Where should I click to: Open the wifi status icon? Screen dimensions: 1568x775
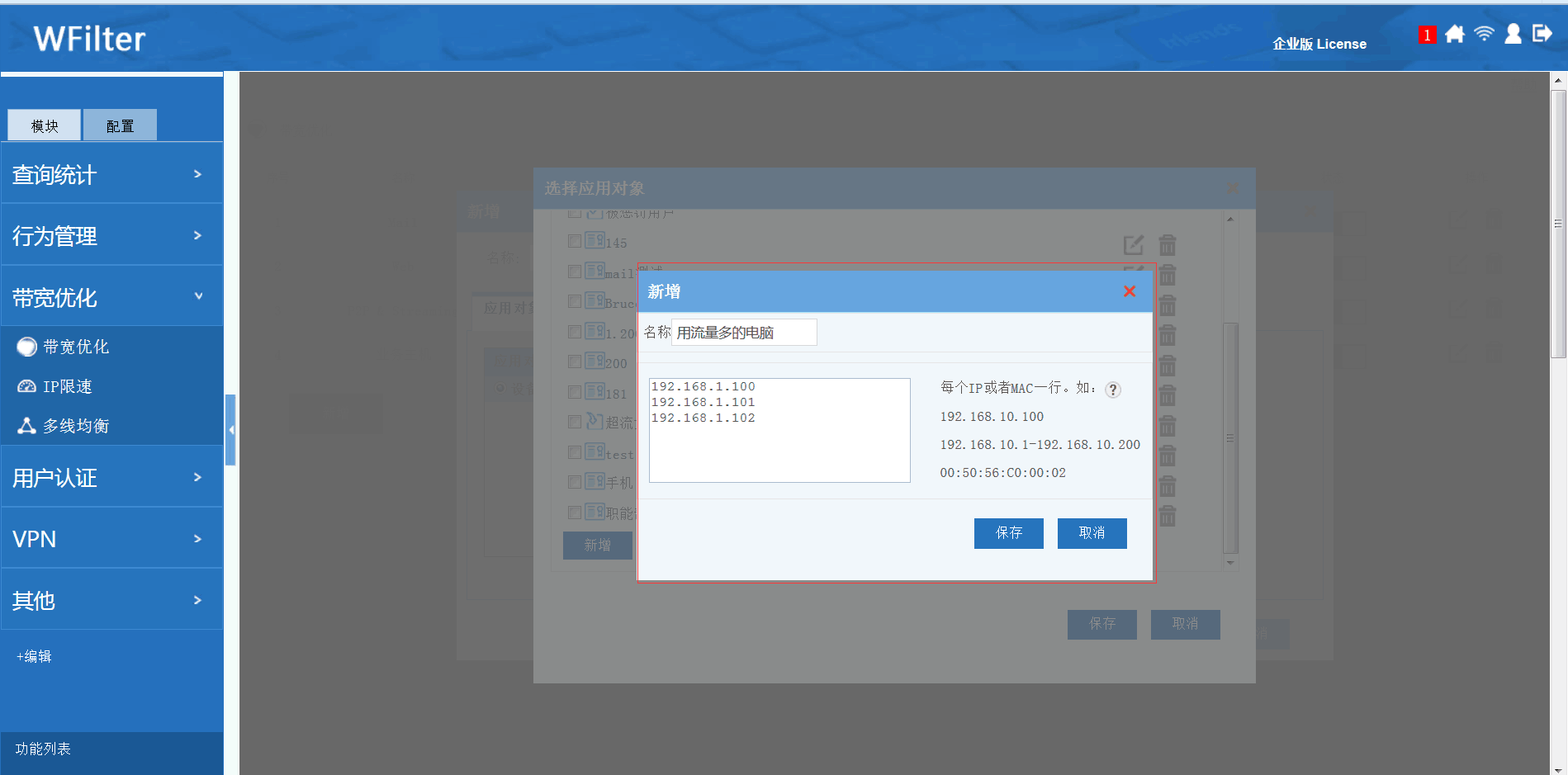click(x=1484, y=34)
